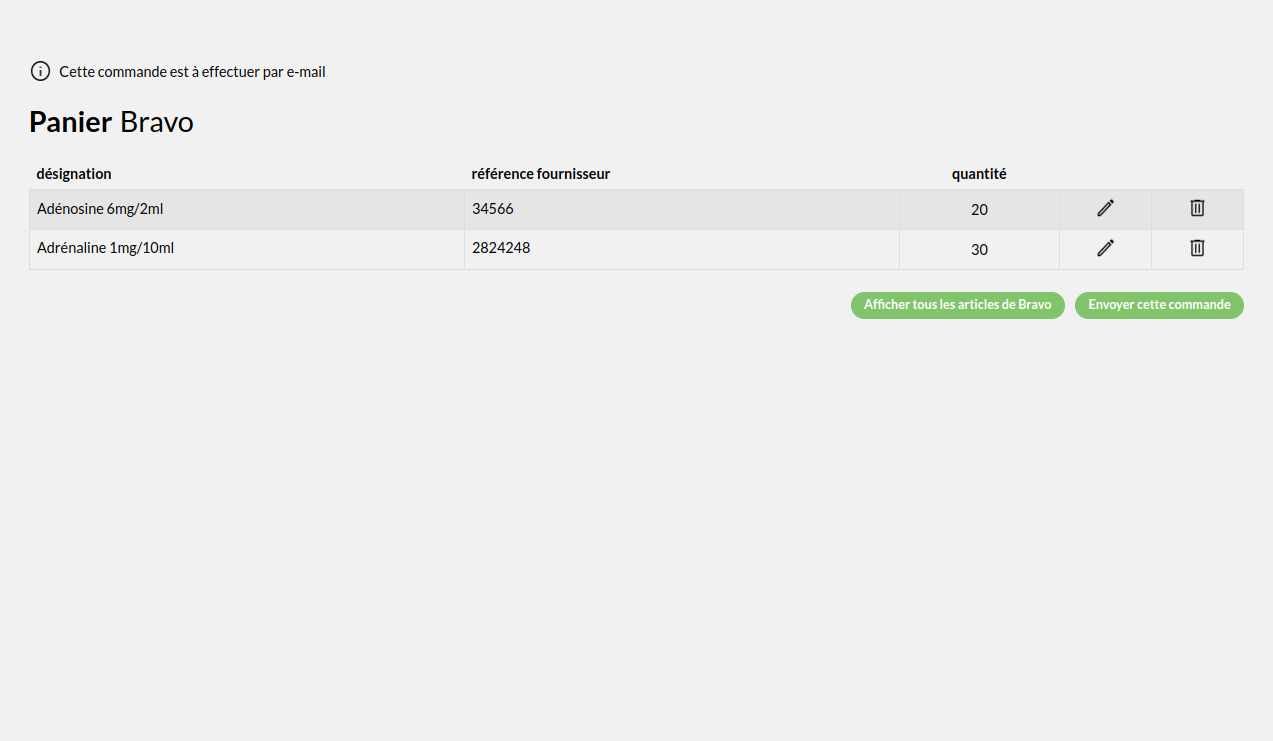Show all articles from Bravo
The image size is (1273, 741).
click(x=957, y=305)
